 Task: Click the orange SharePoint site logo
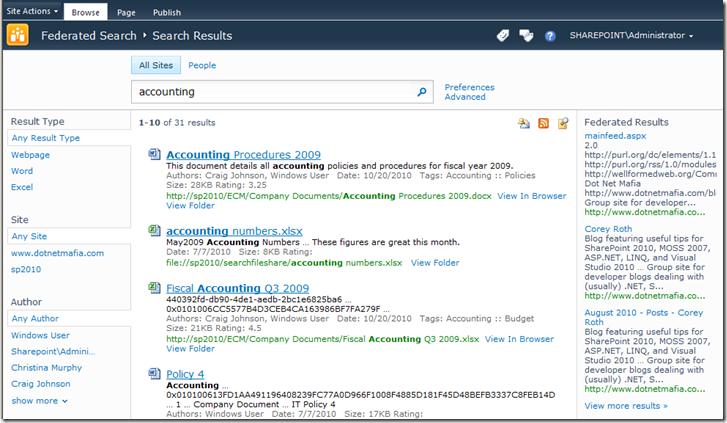click(18, 35)
